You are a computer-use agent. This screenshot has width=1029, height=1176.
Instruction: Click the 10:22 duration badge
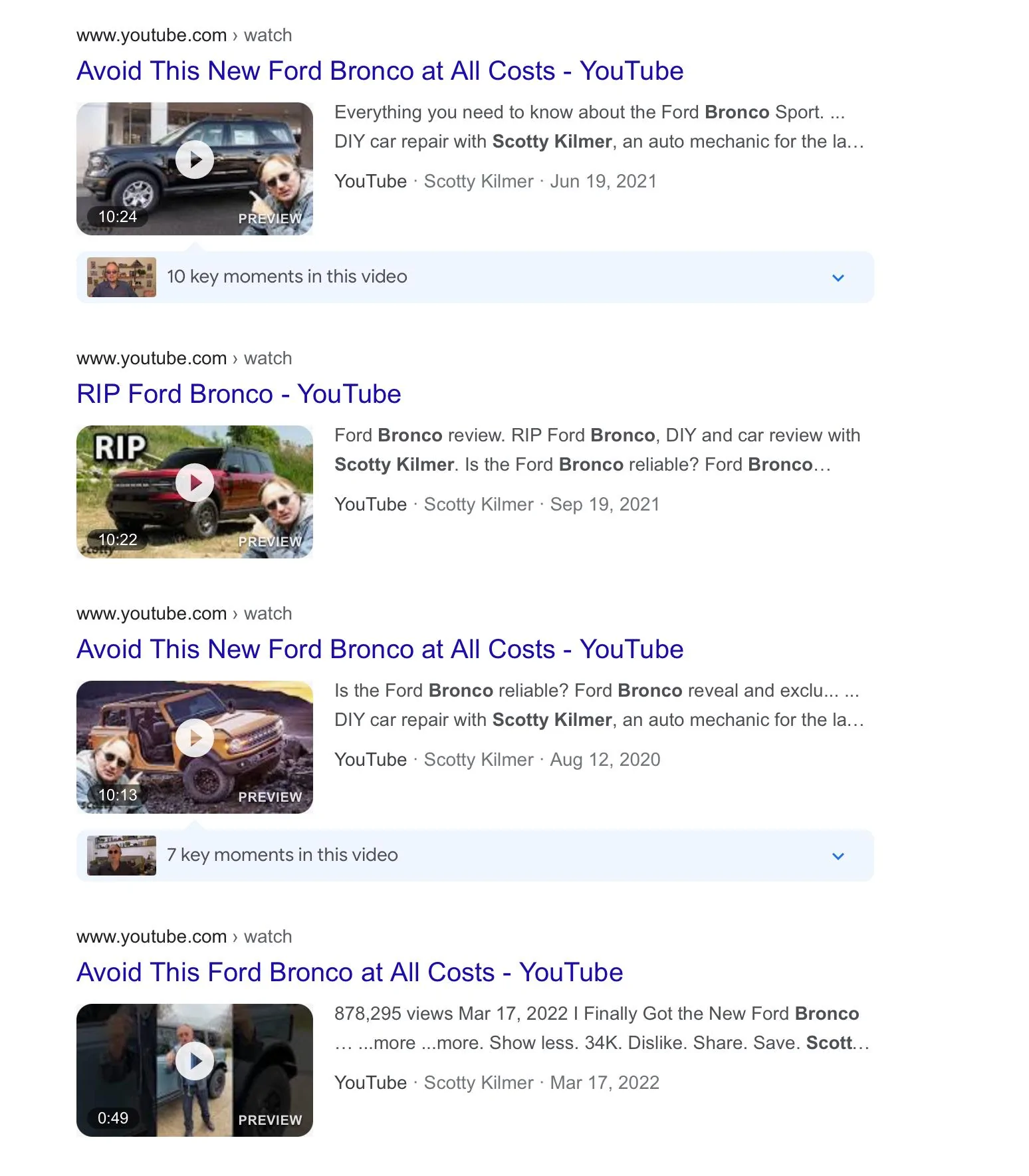click(118, 540)
